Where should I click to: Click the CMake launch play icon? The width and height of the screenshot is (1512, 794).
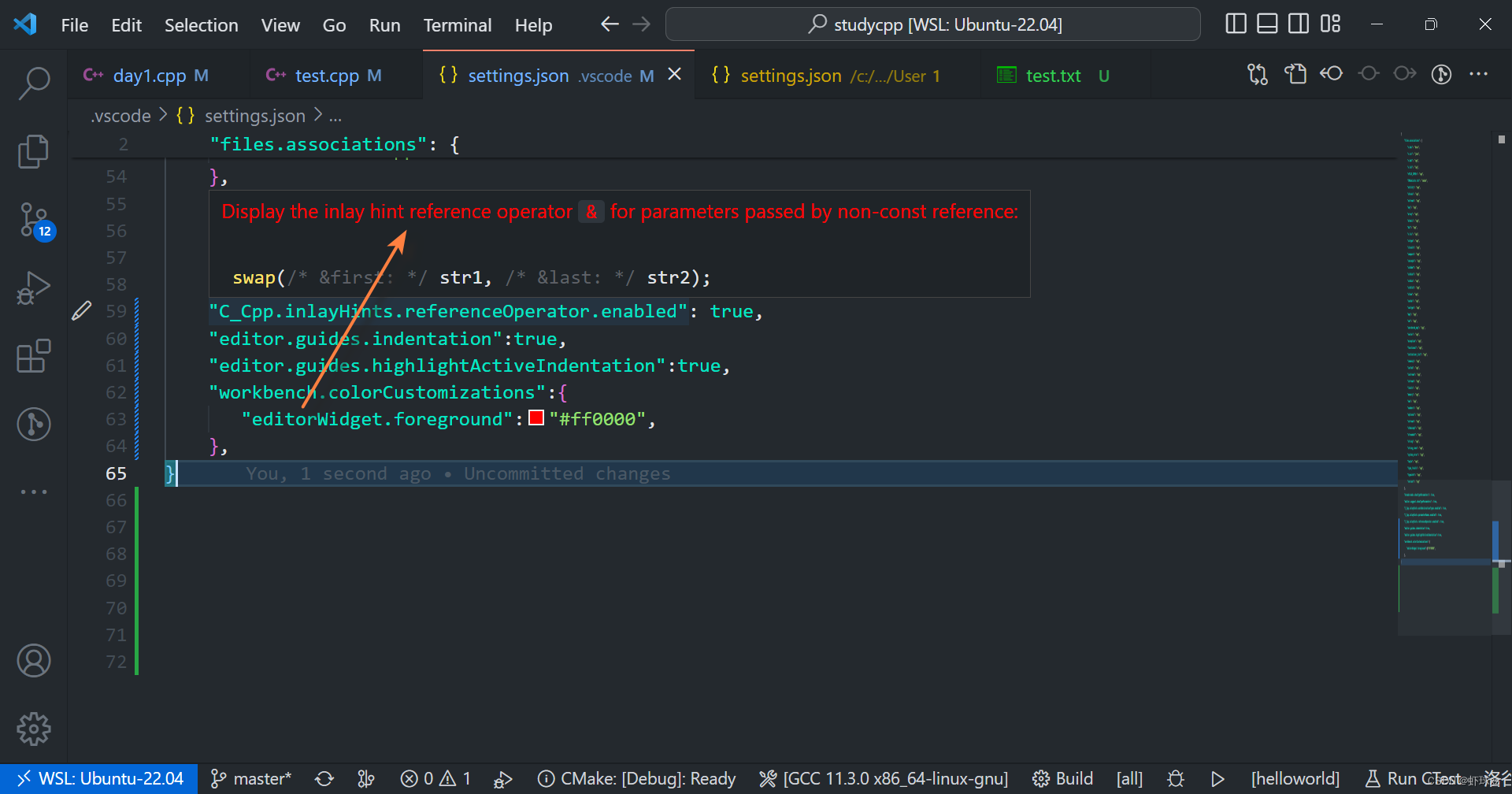pyautogui.click(x=1217, y=778)
